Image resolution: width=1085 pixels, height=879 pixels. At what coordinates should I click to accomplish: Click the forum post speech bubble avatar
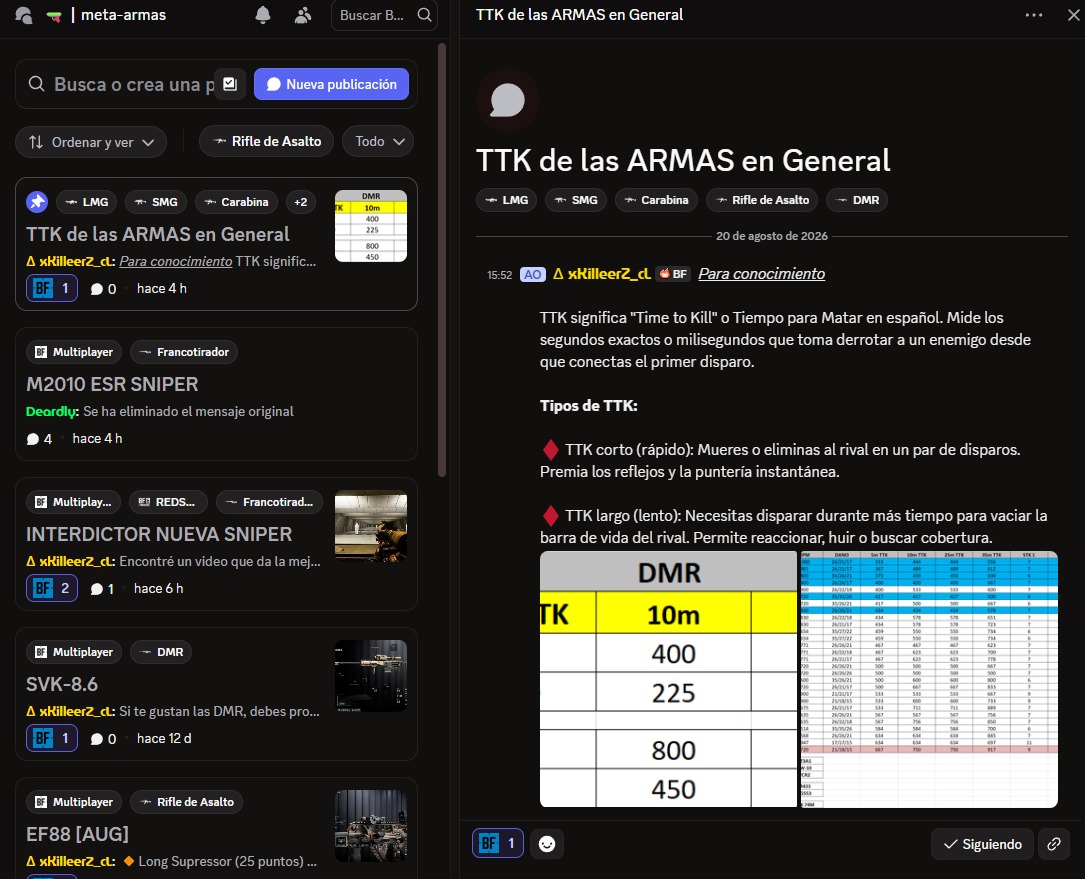point(507,100)
